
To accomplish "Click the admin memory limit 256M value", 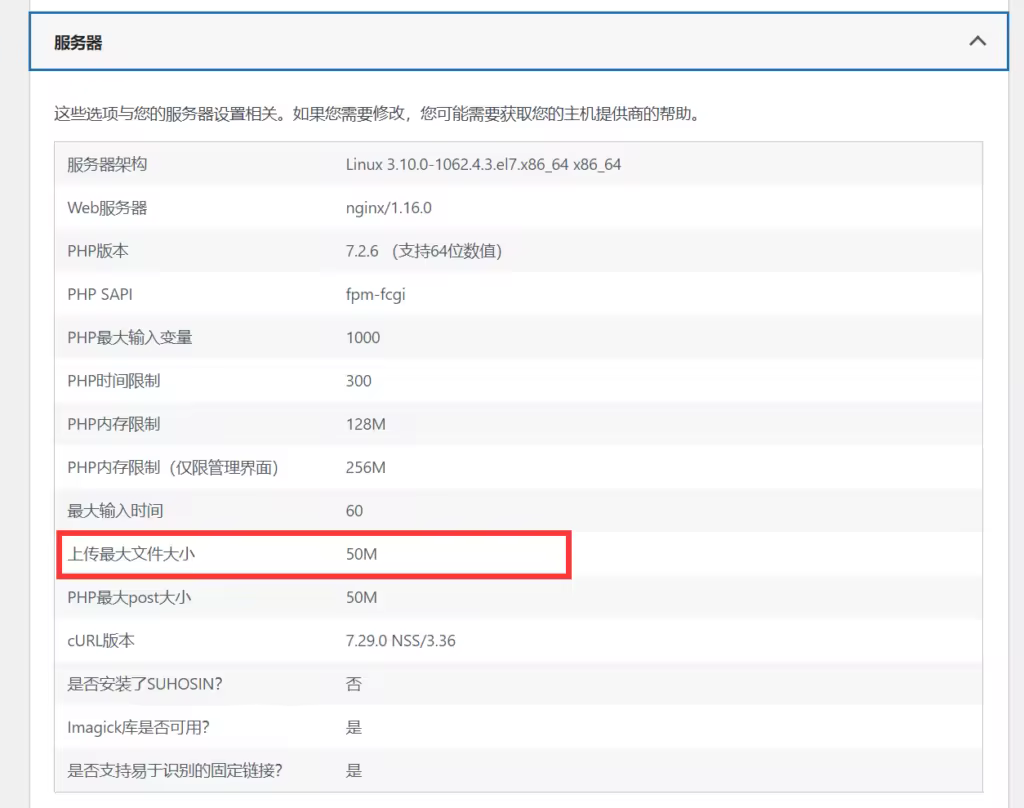I will click(366, 468).
